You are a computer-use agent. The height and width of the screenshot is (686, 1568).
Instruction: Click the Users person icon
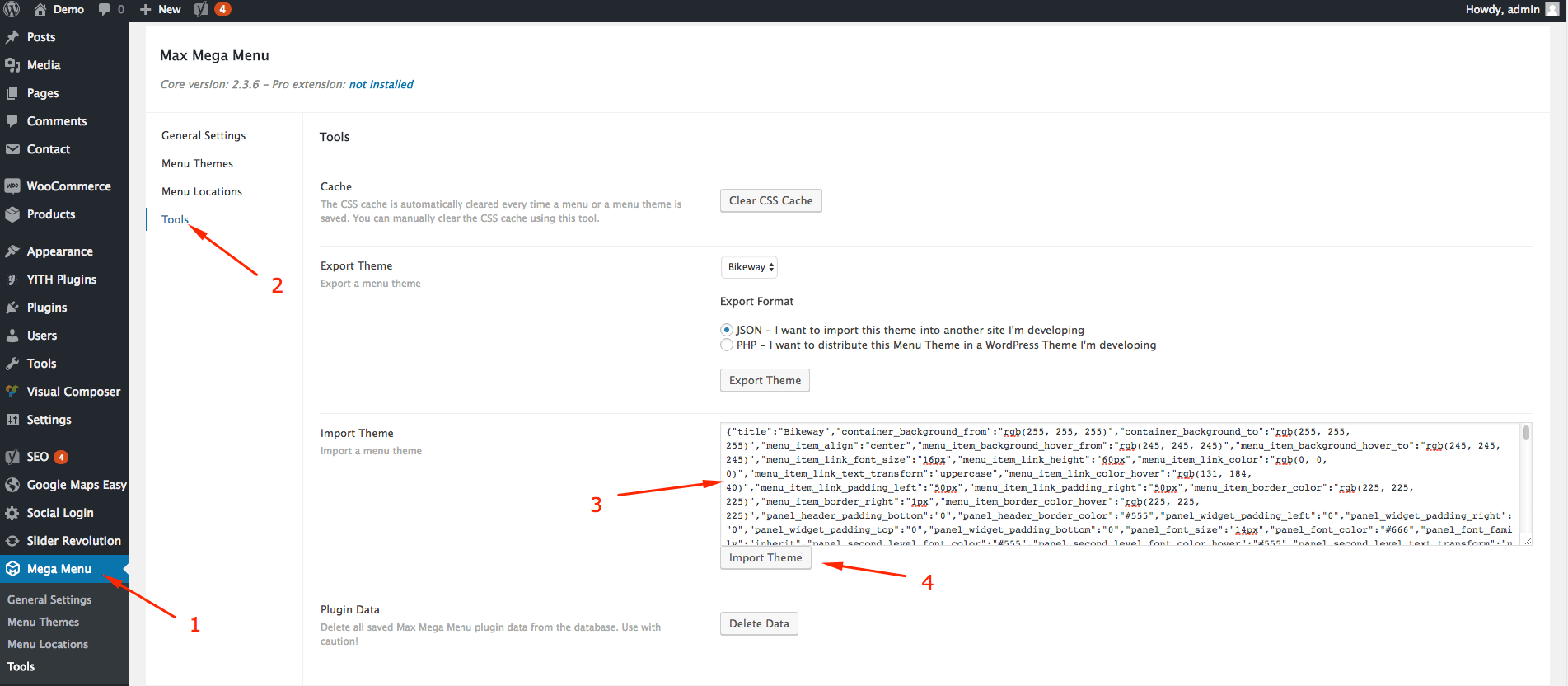pyautogui.click(x=12, y=336)
